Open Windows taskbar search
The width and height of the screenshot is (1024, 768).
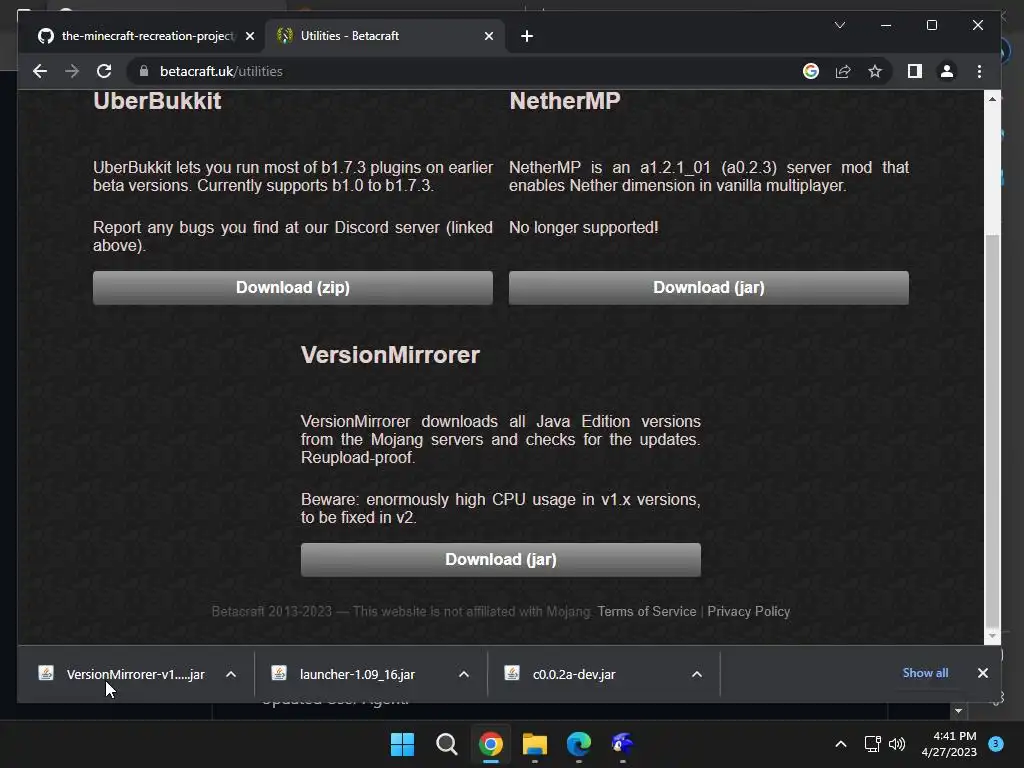447,744
